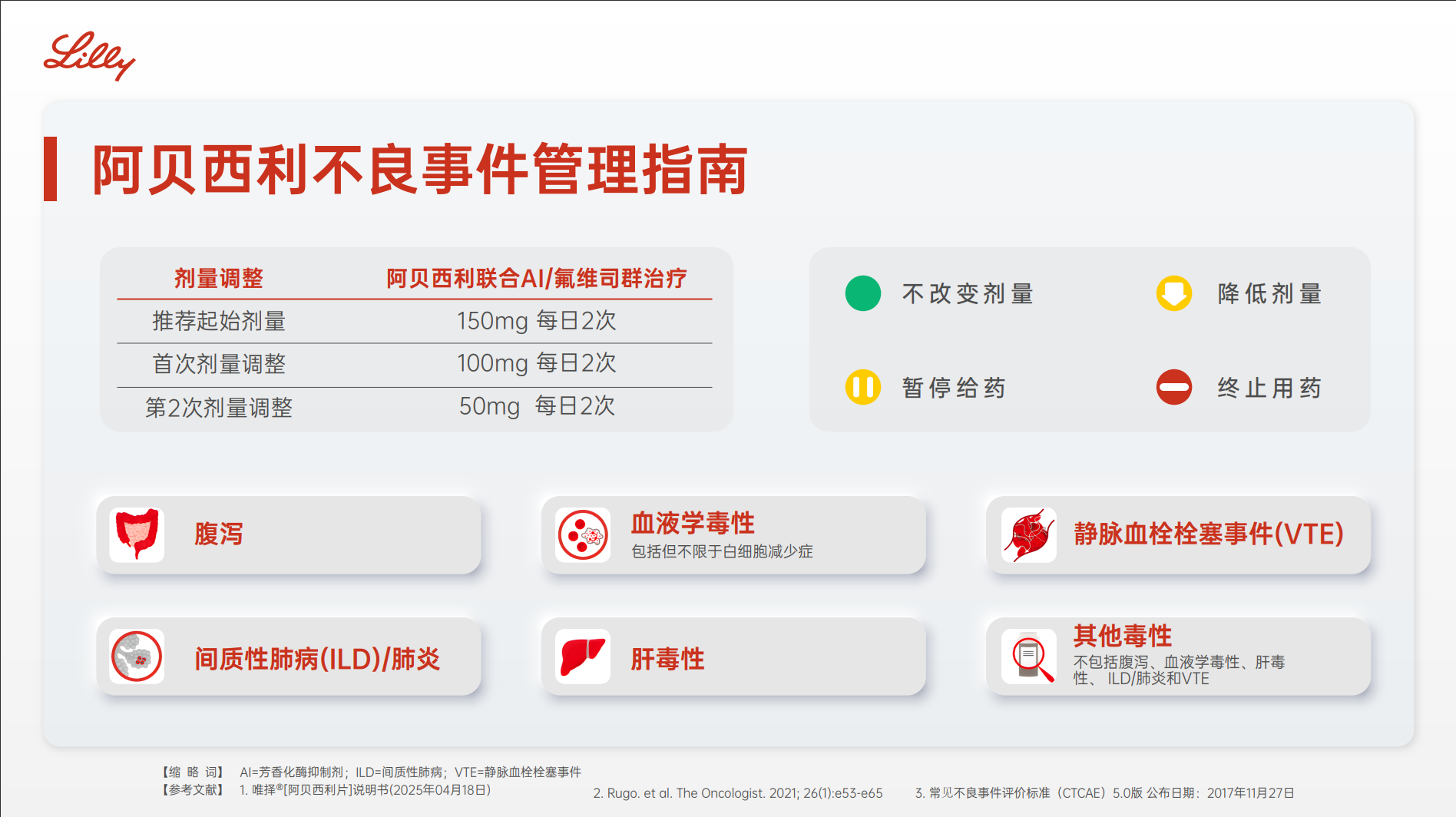Click the blood cells icon for 血液学毒性

point(584,535)
